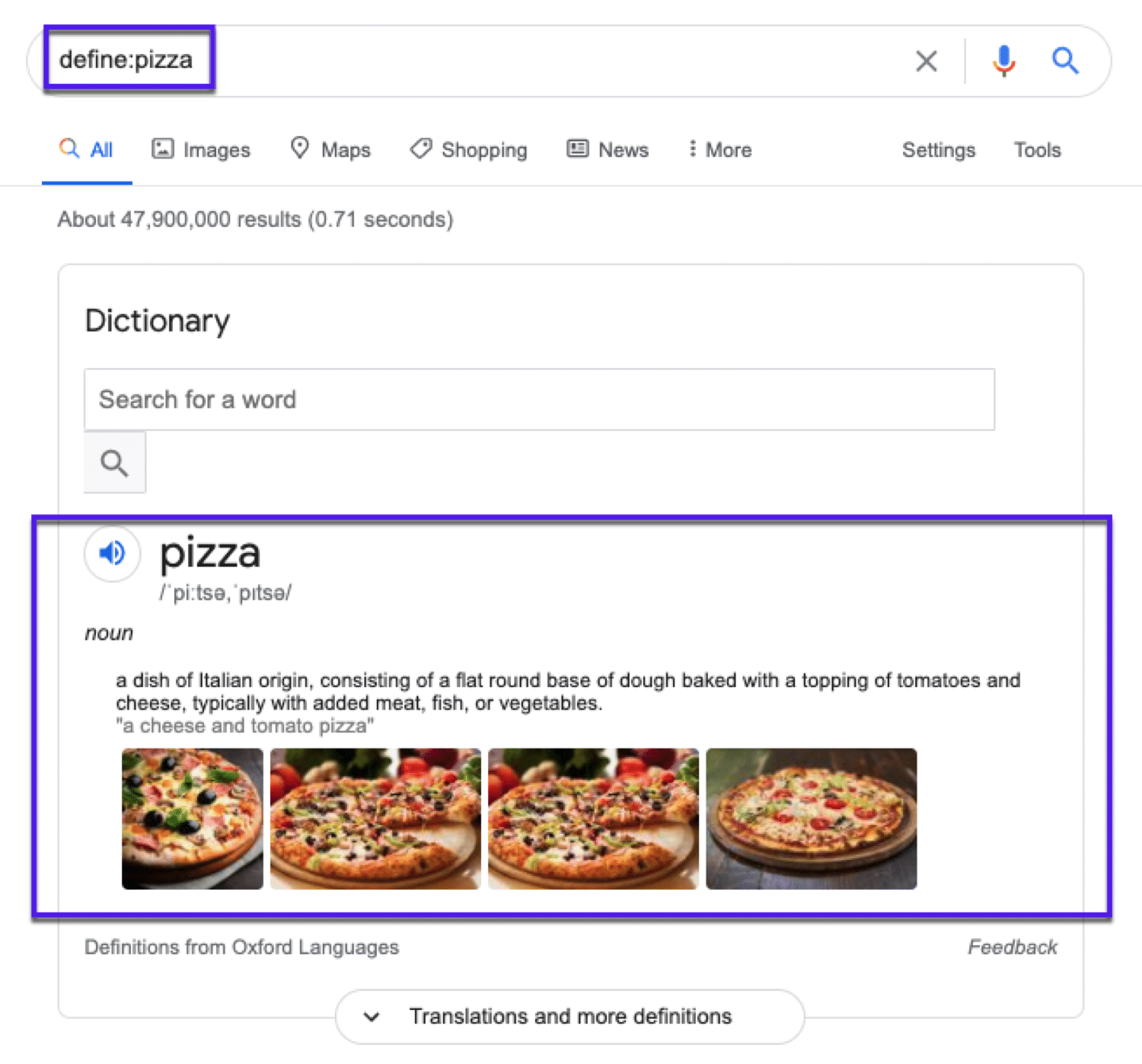Image resolution: width=1142 pixels, height=1064 pixels.
Task: Open the Tools options
Action: 1036,150
